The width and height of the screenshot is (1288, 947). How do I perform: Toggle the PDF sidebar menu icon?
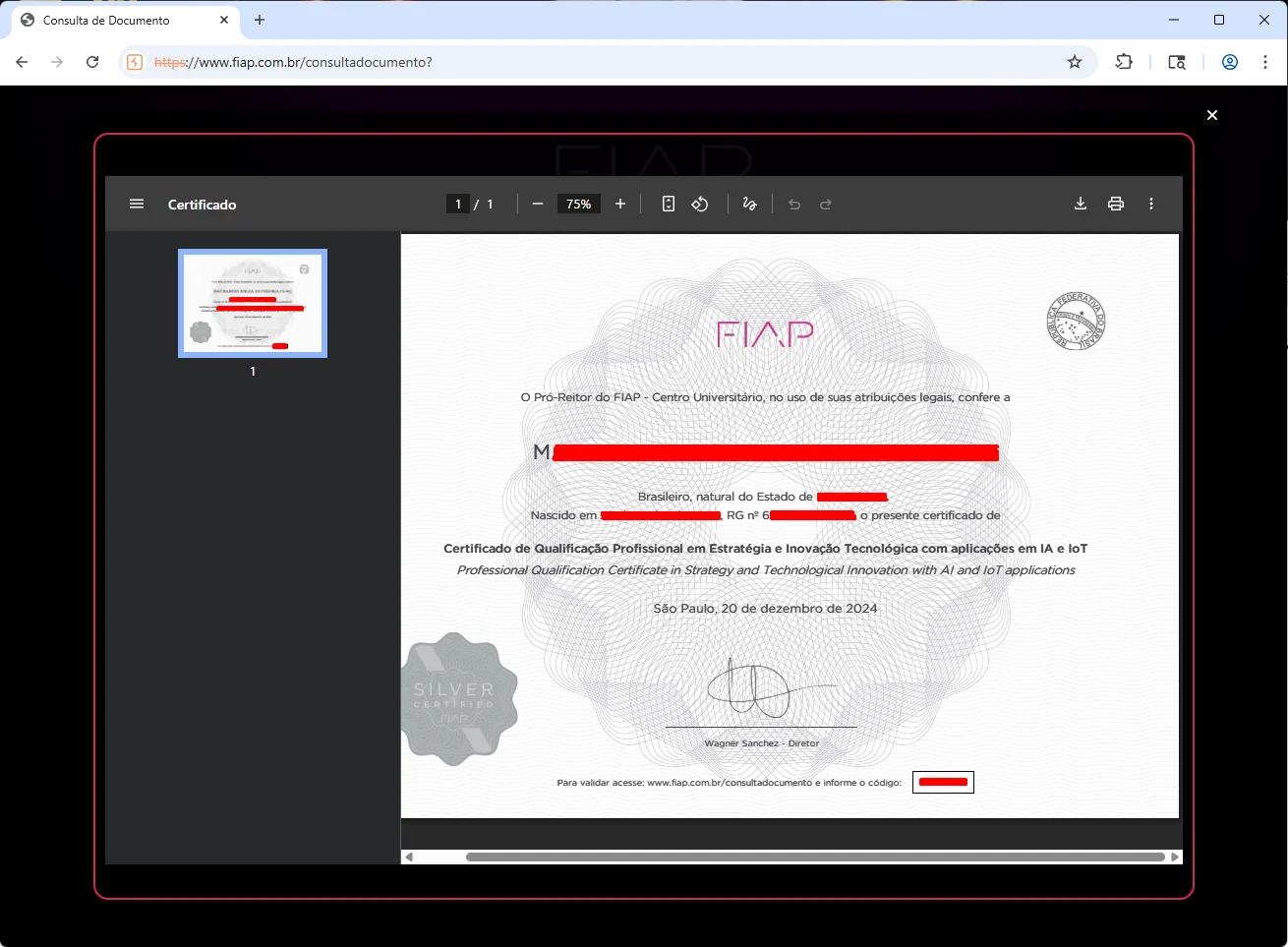click(x=137, y=205)
